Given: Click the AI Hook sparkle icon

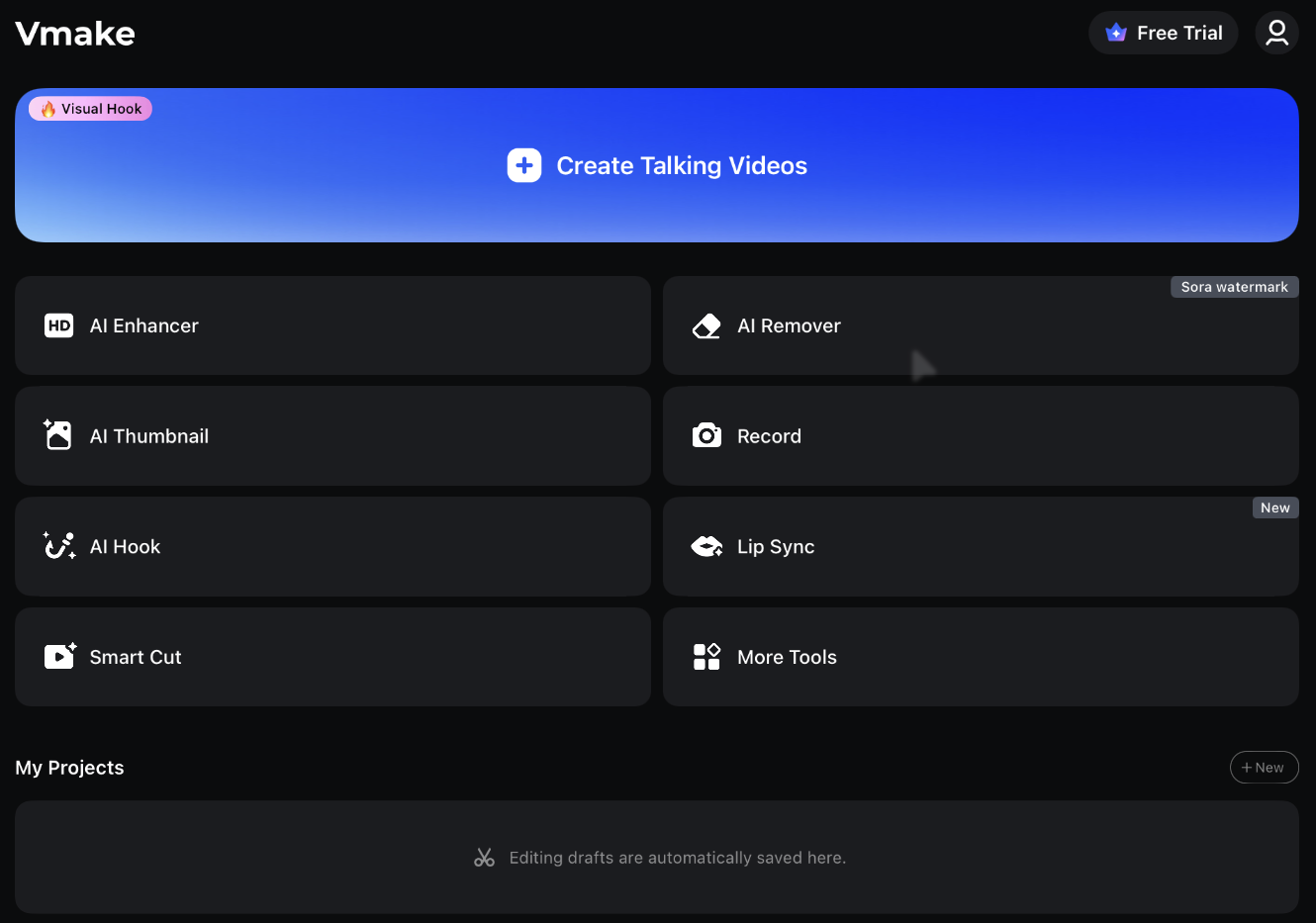Looking at the screenshot, I should (59, 546).
